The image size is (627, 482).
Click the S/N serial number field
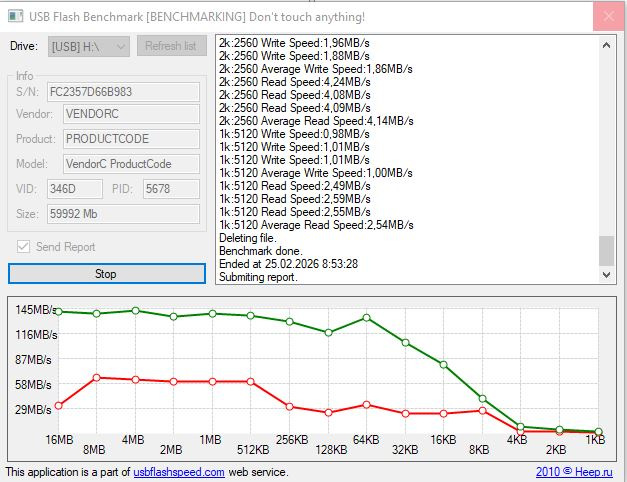(123, 92)
